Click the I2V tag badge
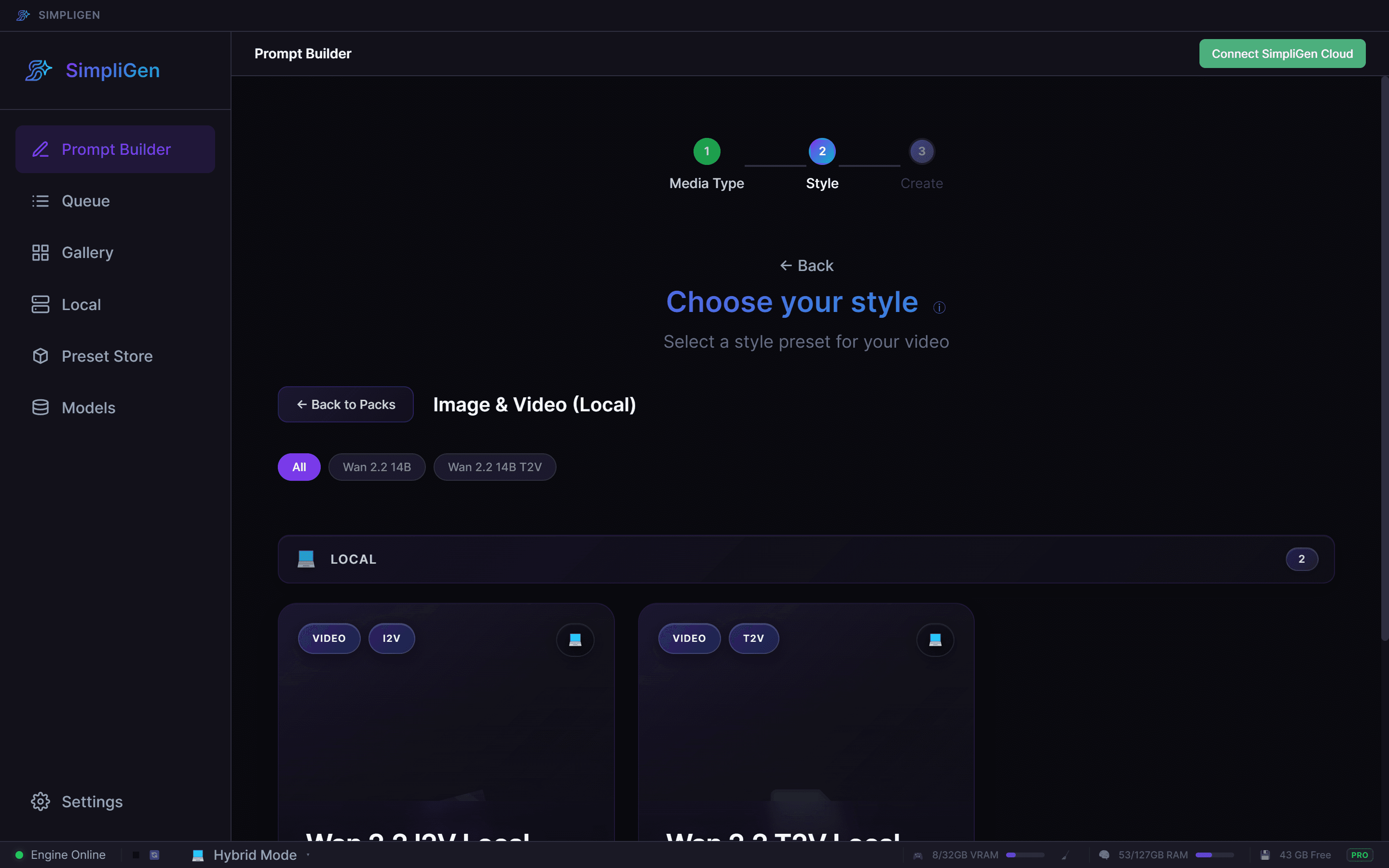 click(x=392, y=638)
